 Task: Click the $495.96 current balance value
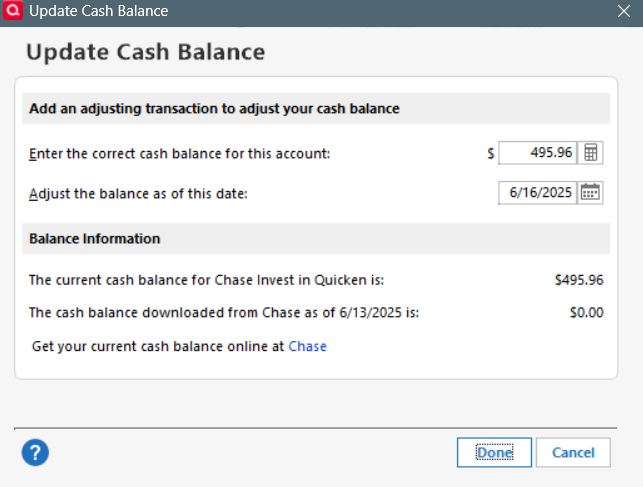click(x=579, y=280)
